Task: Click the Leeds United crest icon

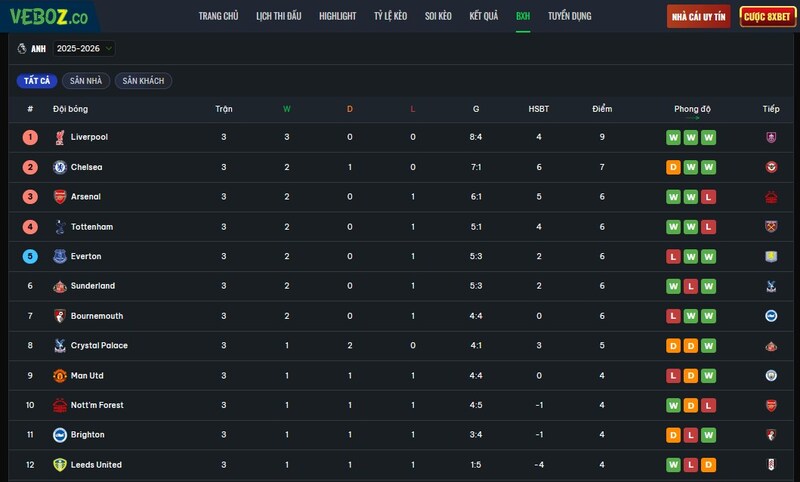Action: [60, 465]
